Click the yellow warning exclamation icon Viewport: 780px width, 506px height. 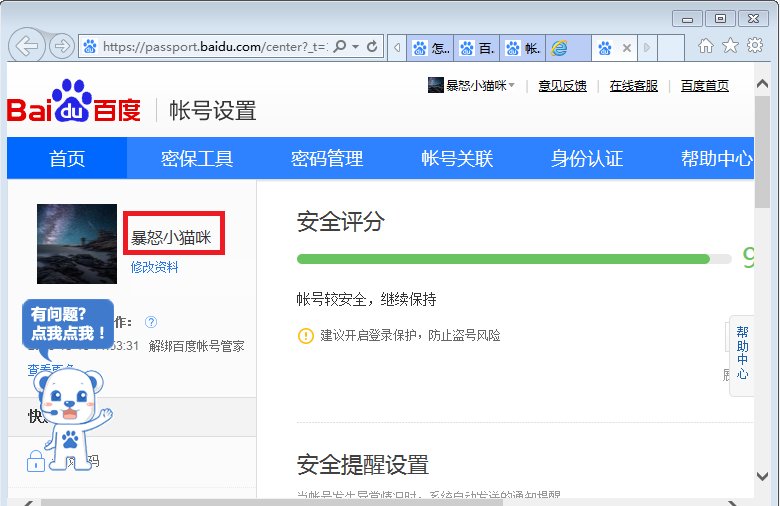[305, 336]
